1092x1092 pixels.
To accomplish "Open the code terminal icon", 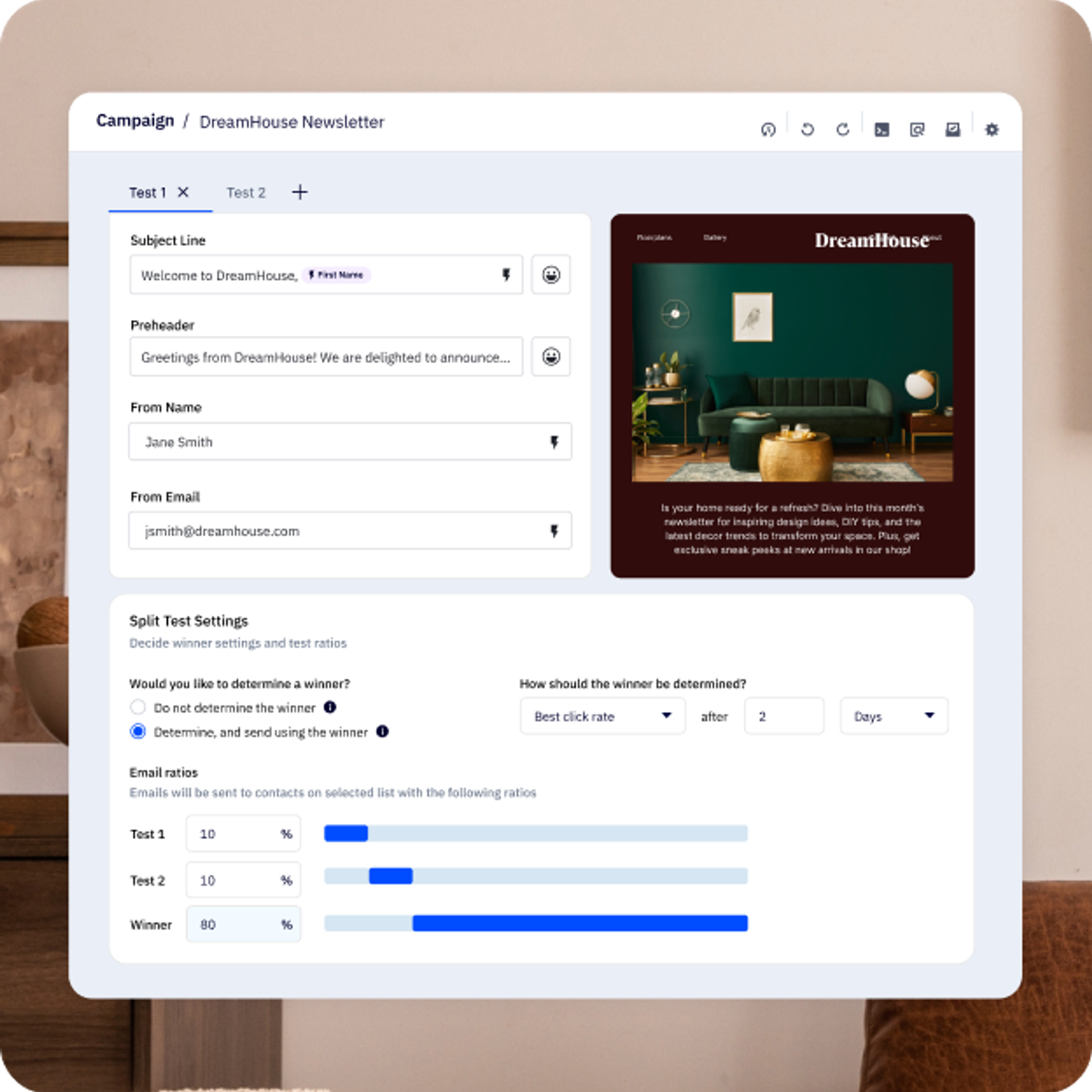I will pos(881,130).
